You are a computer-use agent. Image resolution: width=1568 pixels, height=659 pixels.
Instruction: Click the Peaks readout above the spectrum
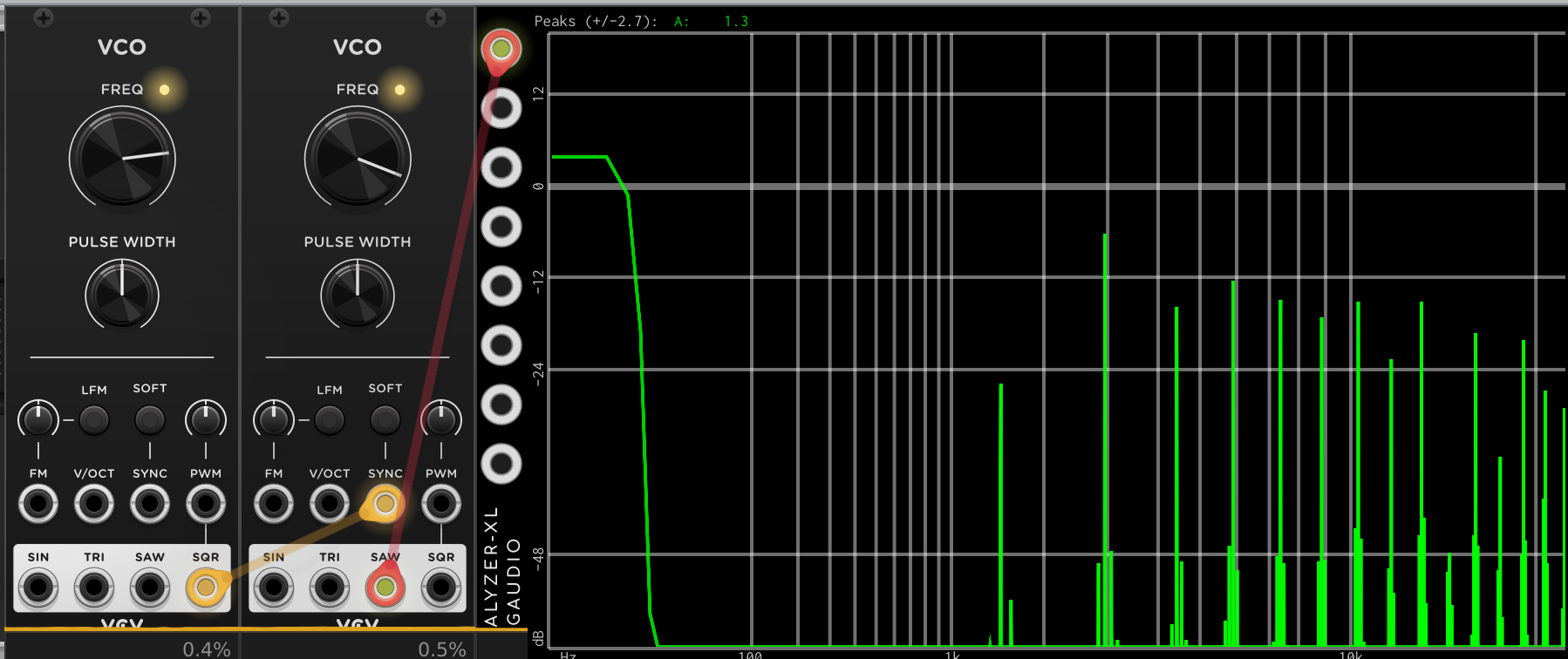641,21
